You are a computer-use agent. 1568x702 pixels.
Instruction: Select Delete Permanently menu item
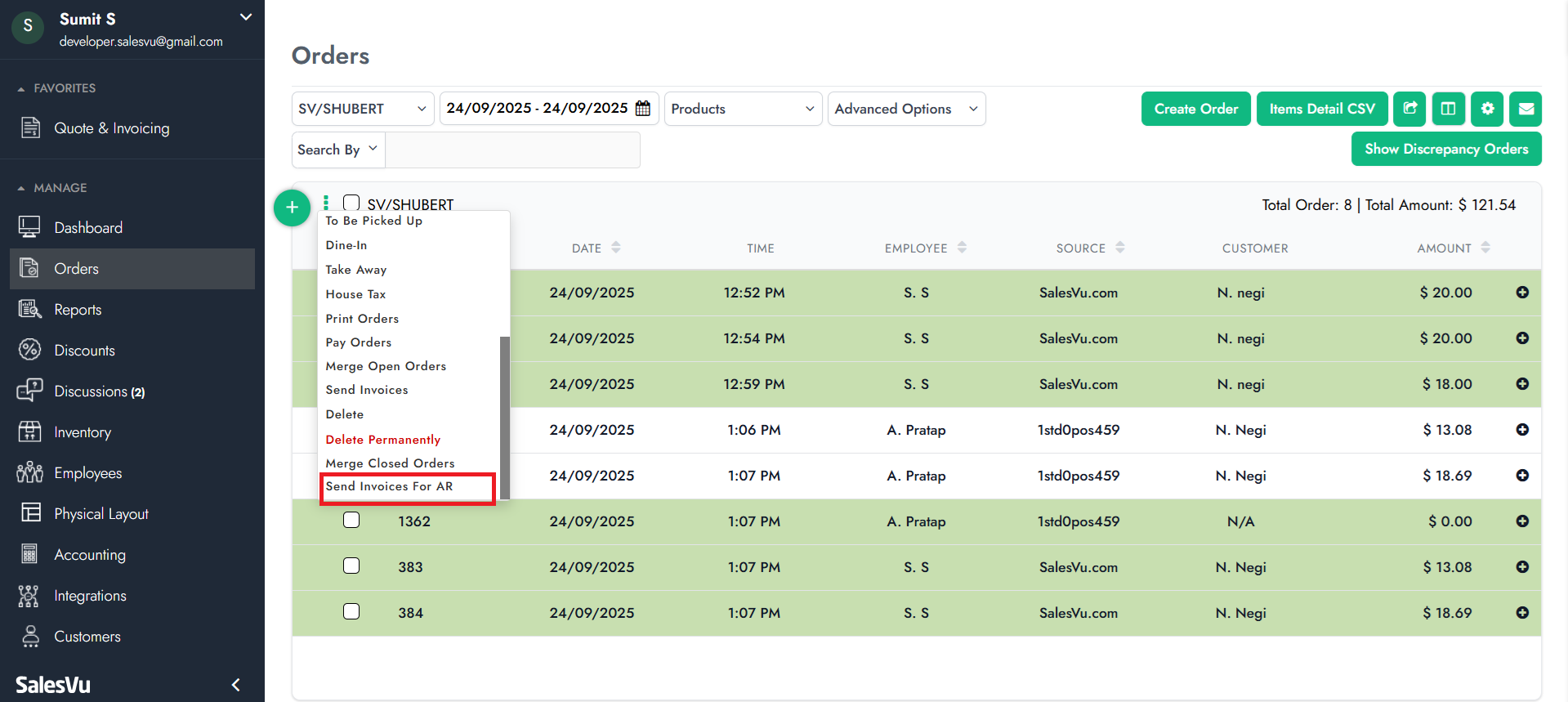click(x=383, y=440)
